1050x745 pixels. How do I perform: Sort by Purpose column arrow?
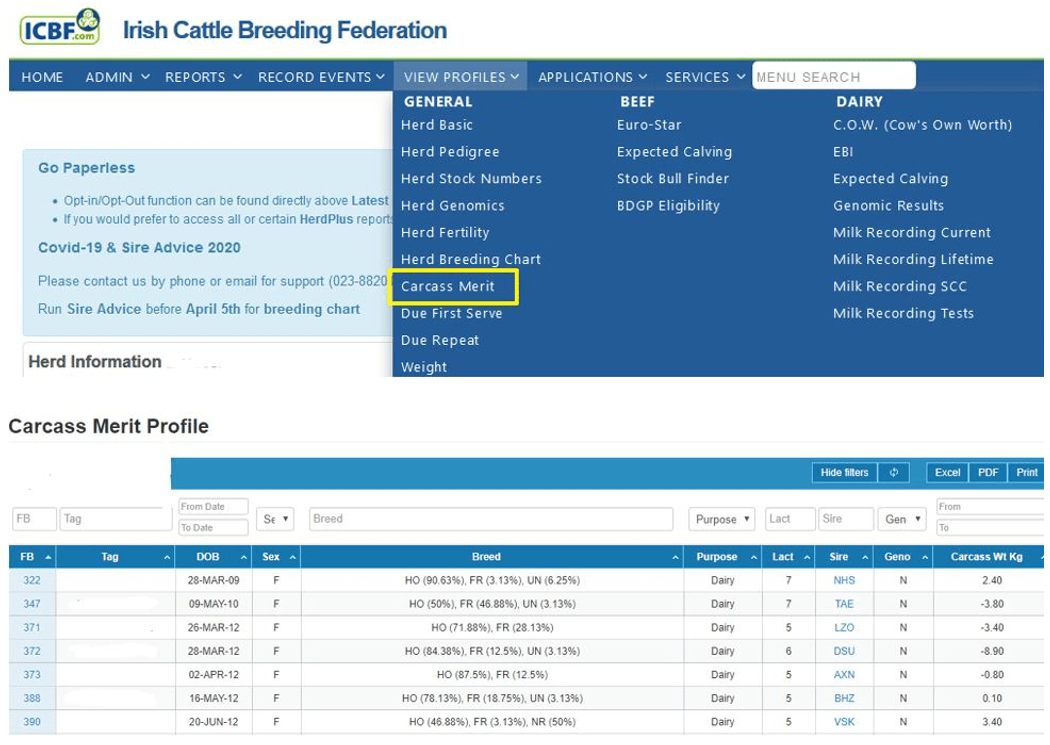tap(754, 557)
